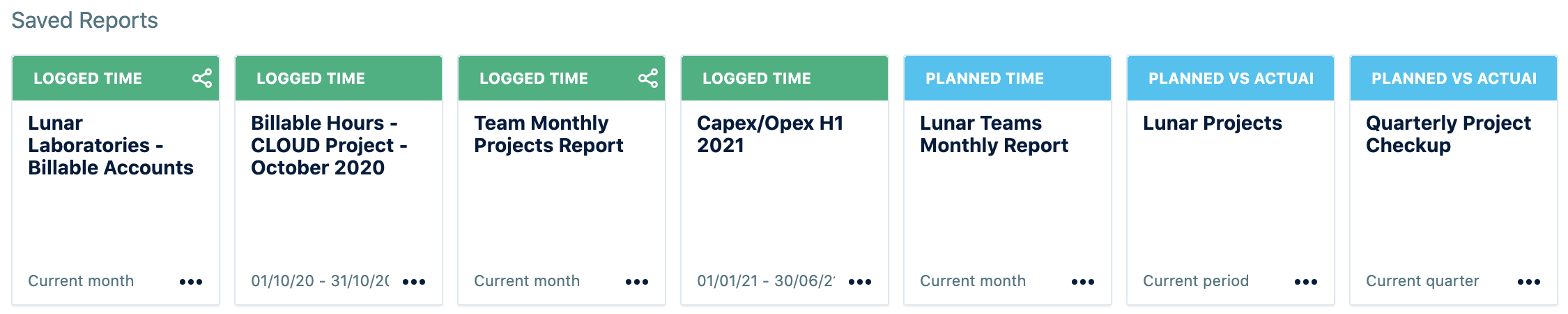Screen dimensions: 1568x314
Task: Click Current quarter label on Quarterly Project Checkup
Action: point(1422,281)
